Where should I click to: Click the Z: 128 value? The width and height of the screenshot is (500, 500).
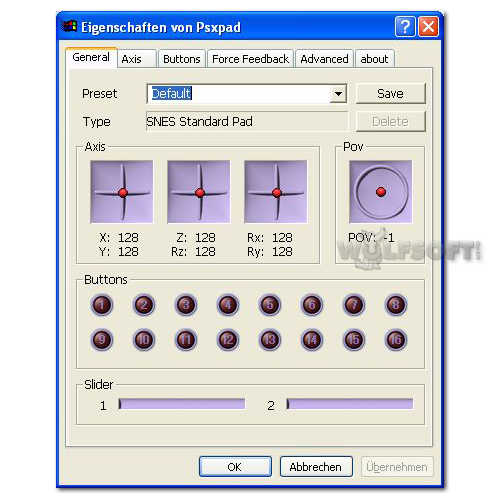point(196,238)
